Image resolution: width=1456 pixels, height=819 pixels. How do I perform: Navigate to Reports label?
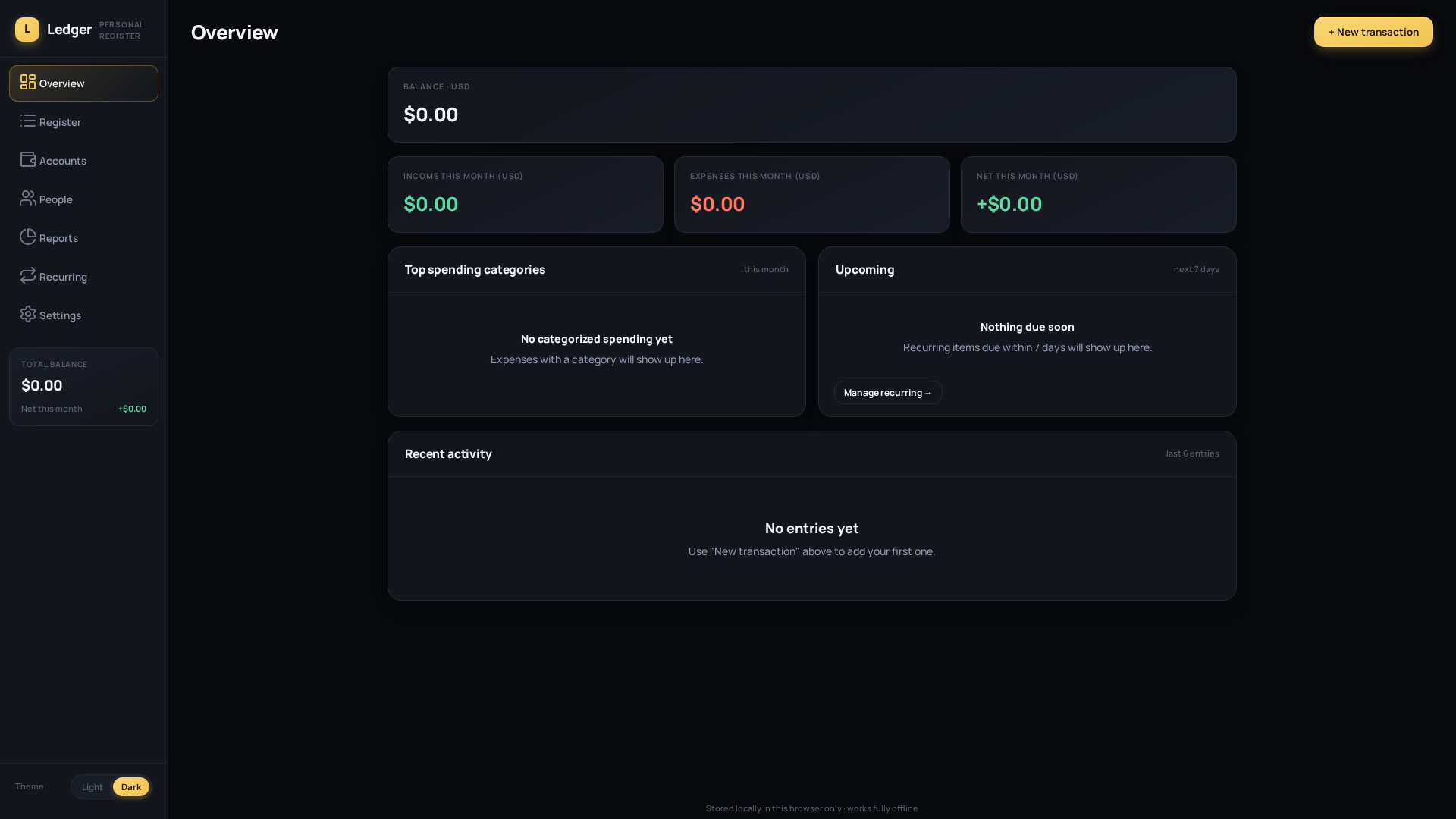click(x=58, y=238)
